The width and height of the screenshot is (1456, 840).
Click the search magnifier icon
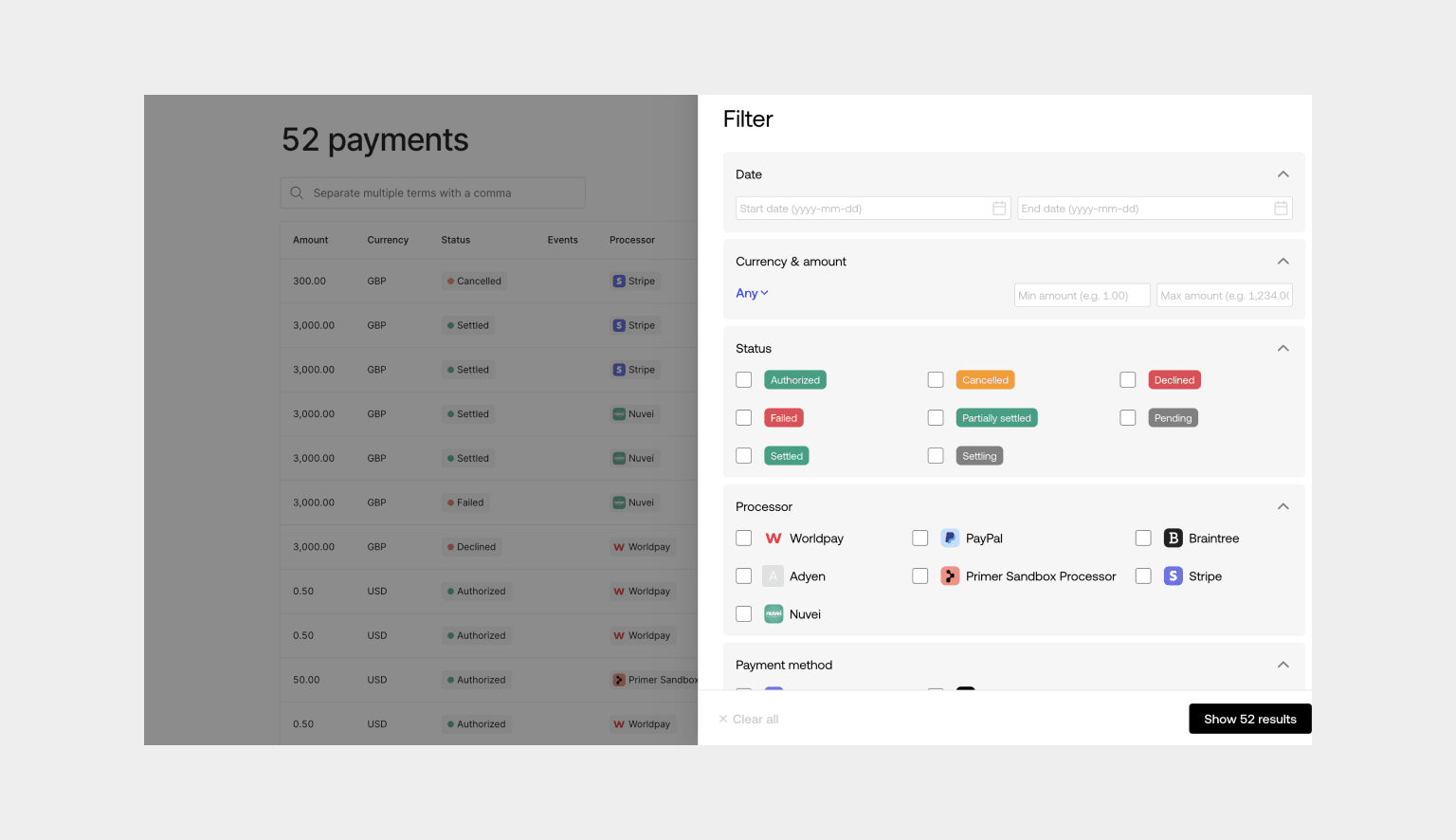coord(297,193)
